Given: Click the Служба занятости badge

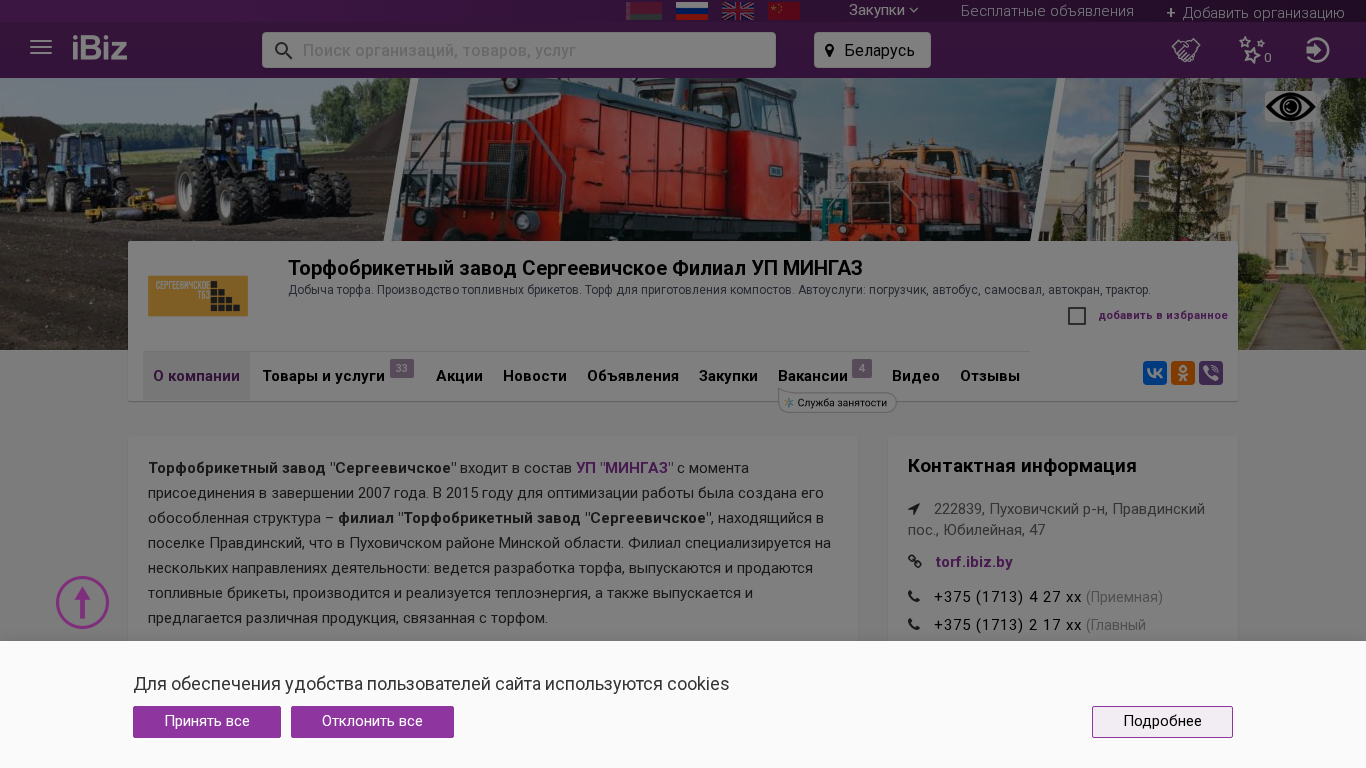Looking at the screenshot, I should tap(837, 402).
